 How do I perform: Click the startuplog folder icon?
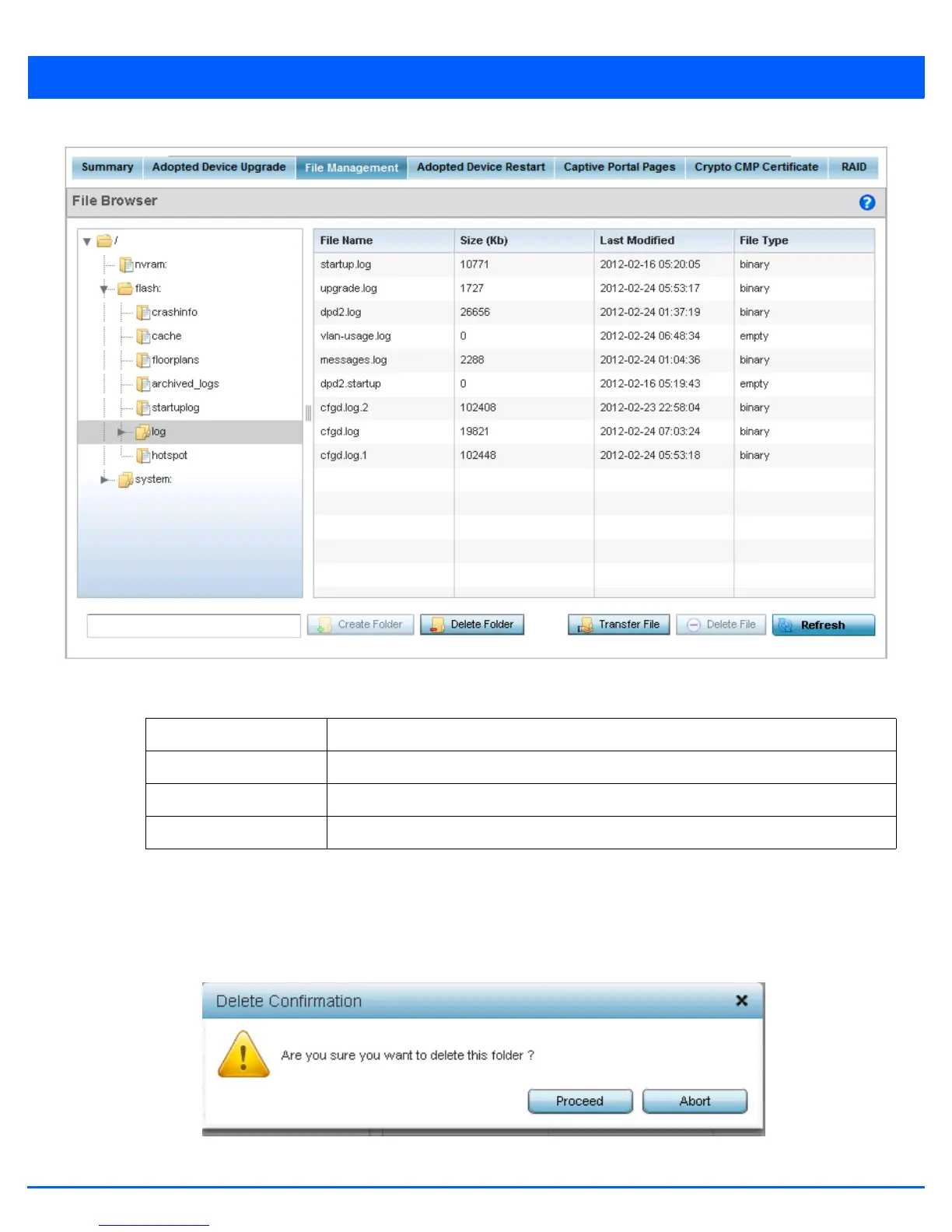[143, 408]
